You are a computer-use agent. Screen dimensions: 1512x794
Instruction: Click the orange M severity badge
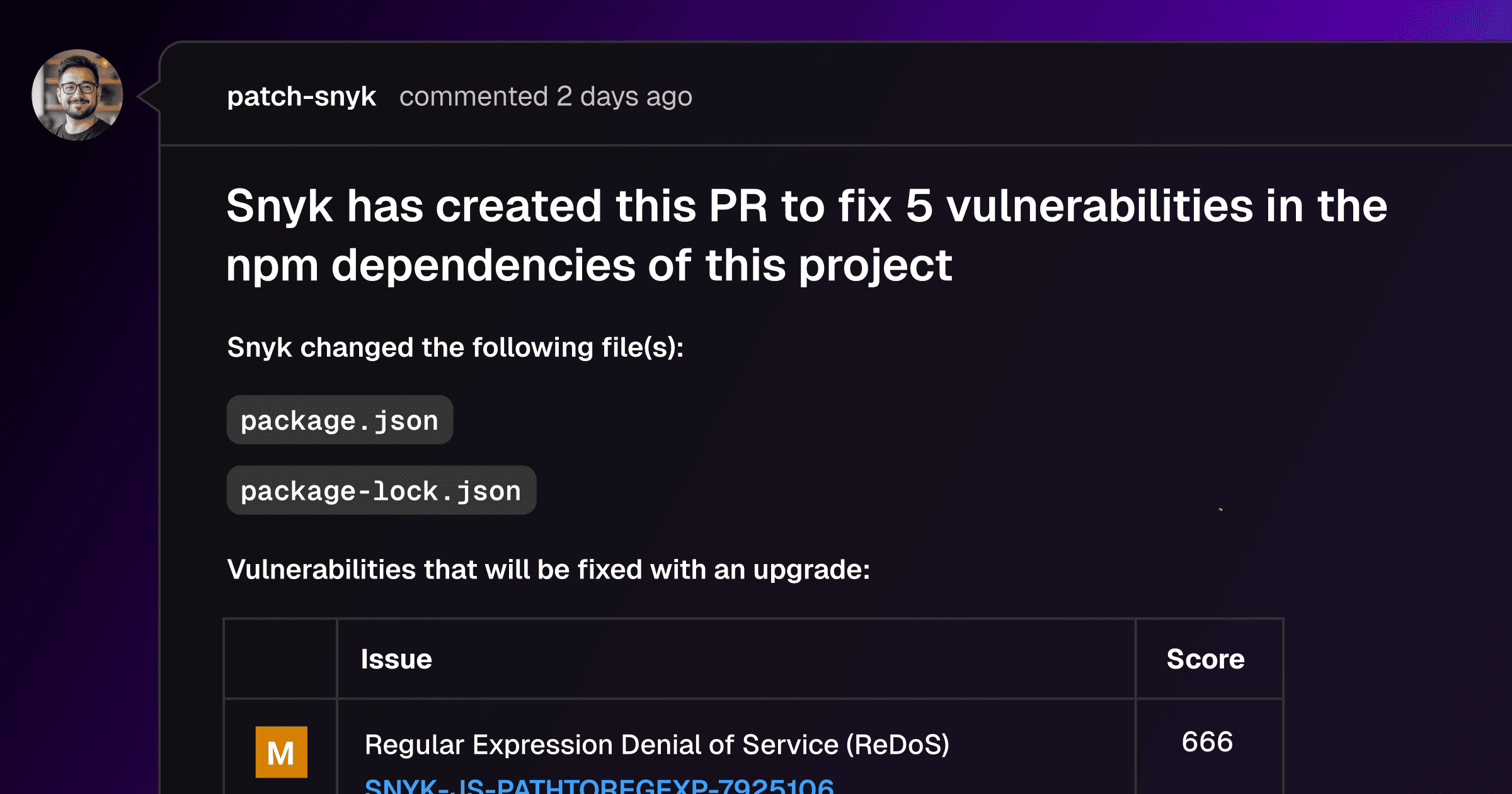coord(281,752)
